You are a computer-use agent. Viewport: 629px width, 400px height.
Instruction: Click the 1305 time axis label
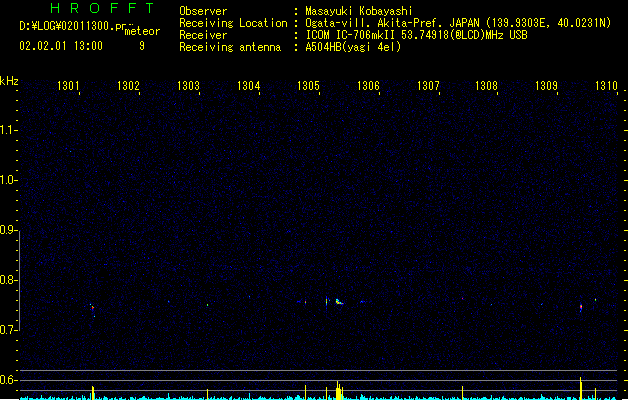[308, 85]
